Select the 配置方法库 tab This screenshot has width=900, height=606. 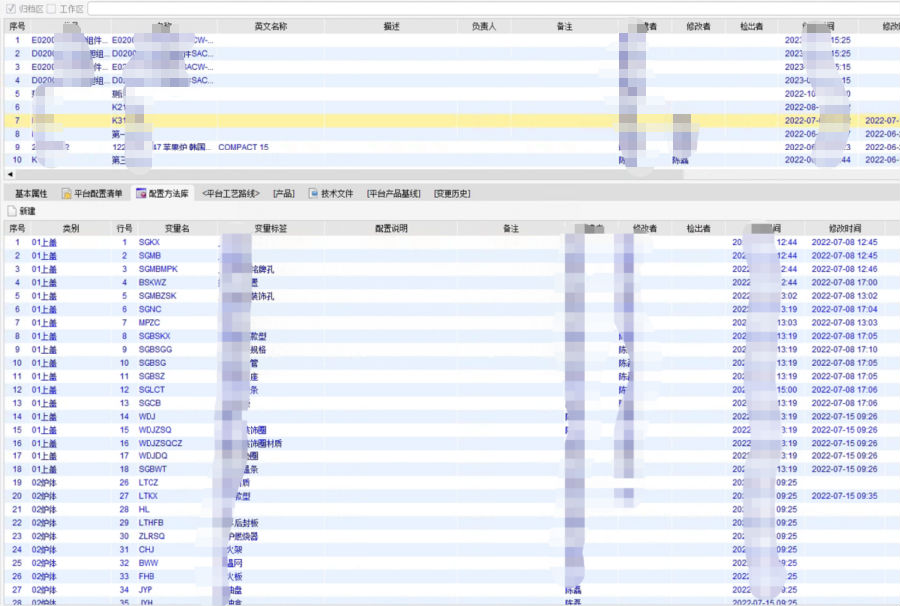coord(162,194)
